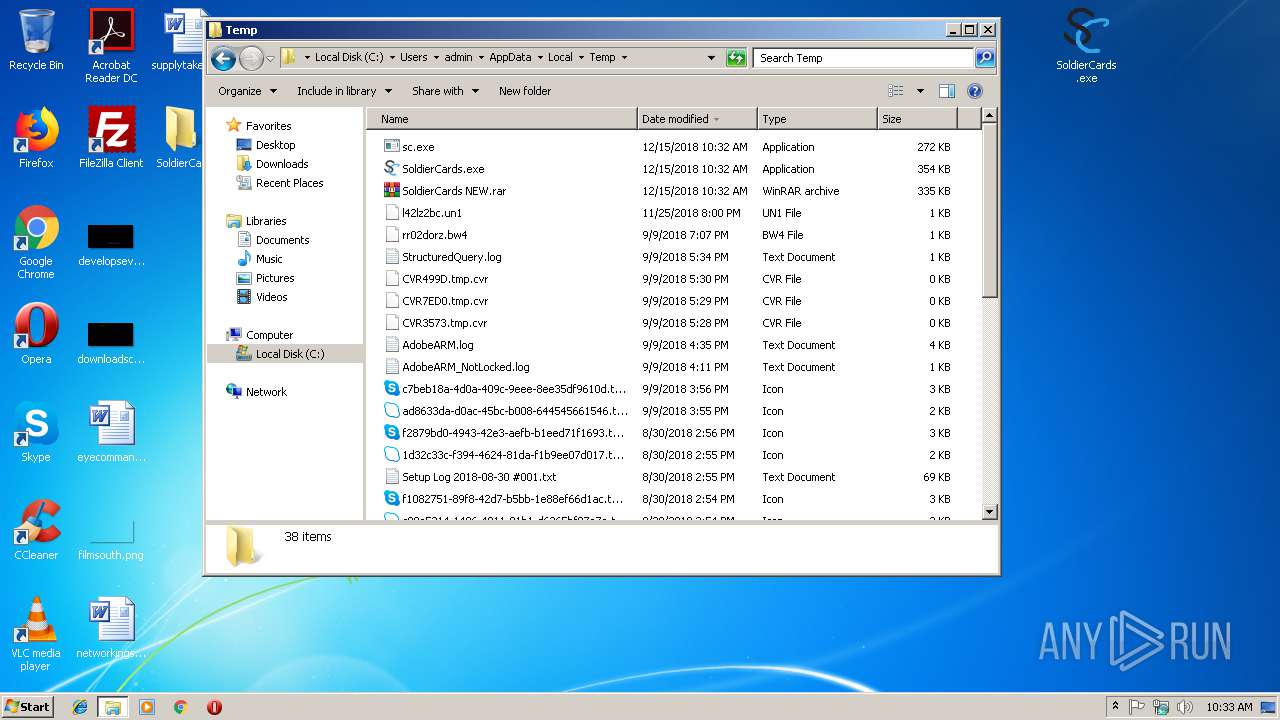The height and width of the screenshot is (720, 1280).
Task: Click in Search Temp field
Action: pyautogui.click(x=863, y=58)
